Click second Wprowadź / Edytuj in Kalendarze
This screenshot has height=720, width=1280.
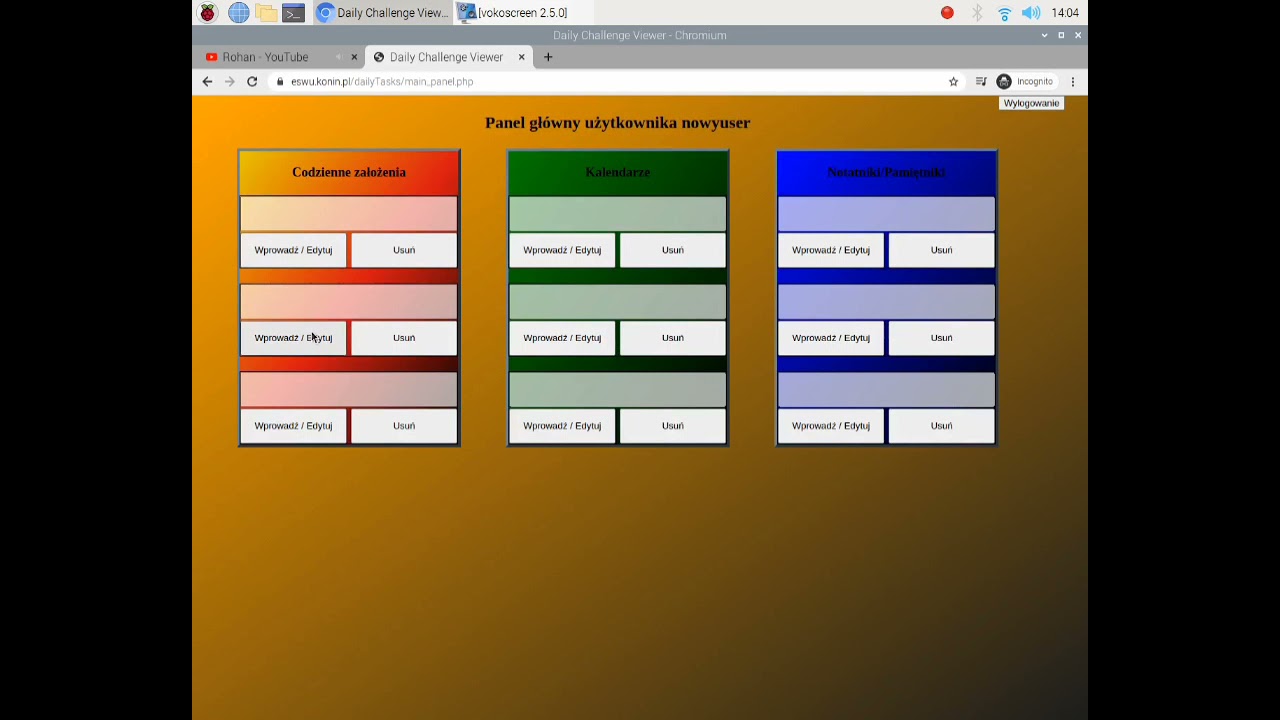pos(562,338)
